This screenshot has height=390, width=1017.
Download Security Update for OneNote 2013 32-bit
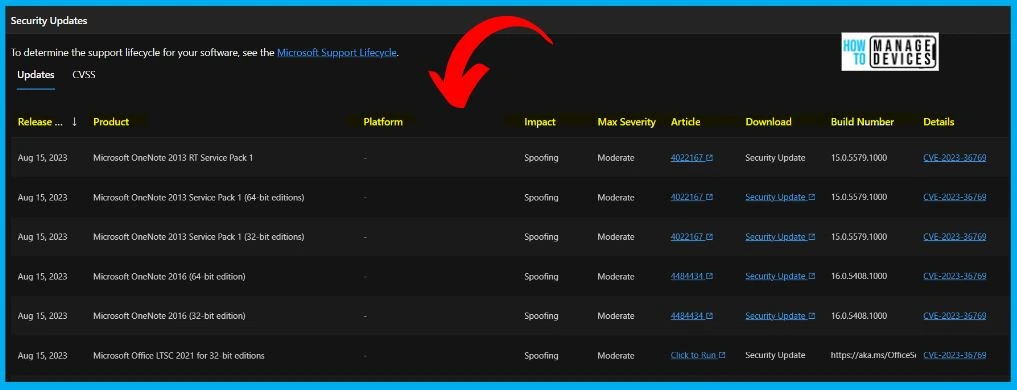coord(780,237)
